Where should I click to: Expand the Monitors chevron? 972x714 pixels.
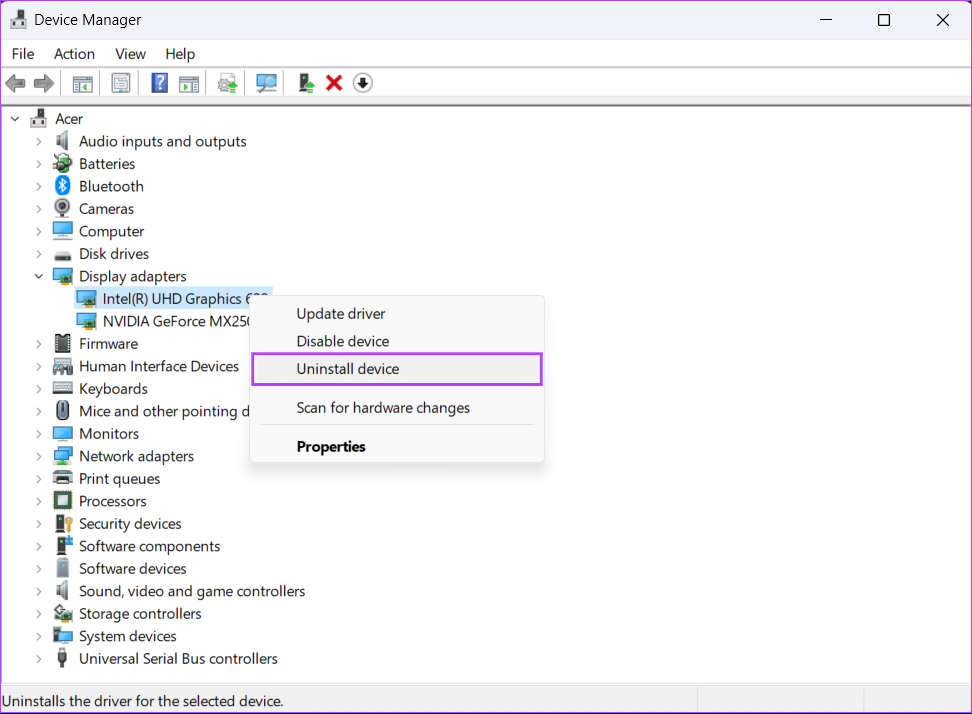39,433
